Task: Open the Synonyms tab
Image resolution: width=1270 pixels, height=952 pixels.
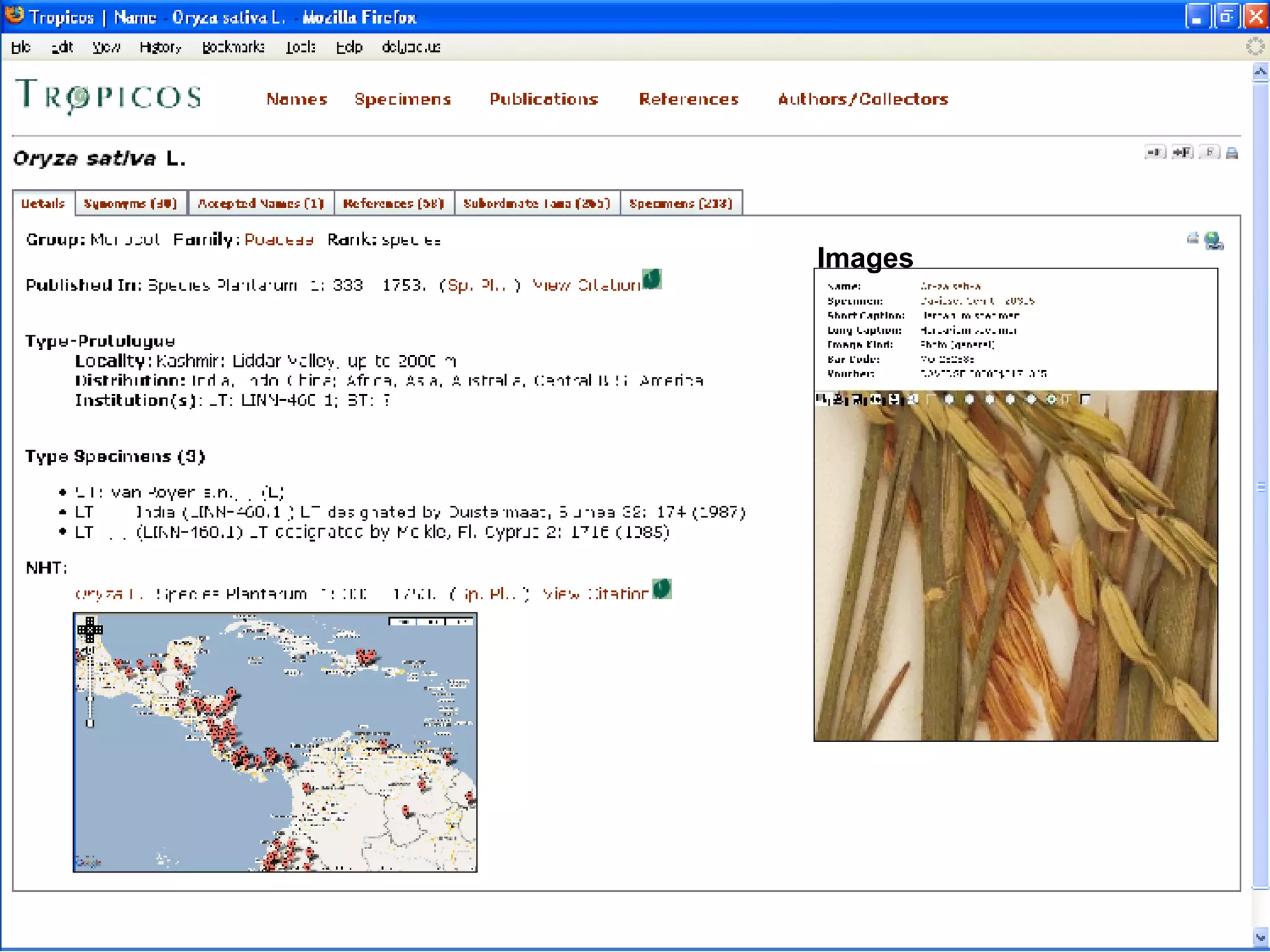Action: click(130, 203)
